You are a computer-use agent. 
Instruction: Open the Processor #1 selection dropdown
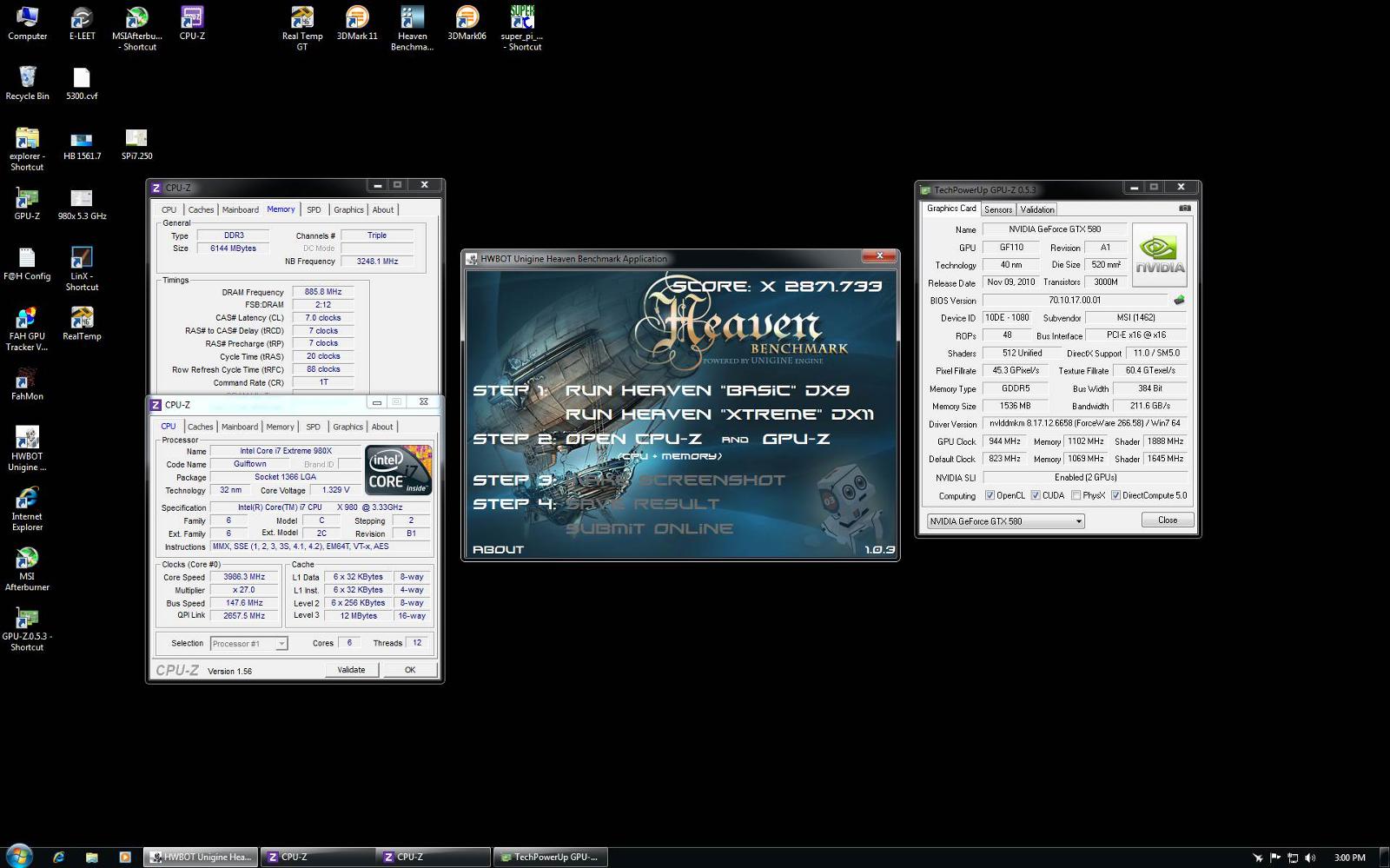pos(248,644)
